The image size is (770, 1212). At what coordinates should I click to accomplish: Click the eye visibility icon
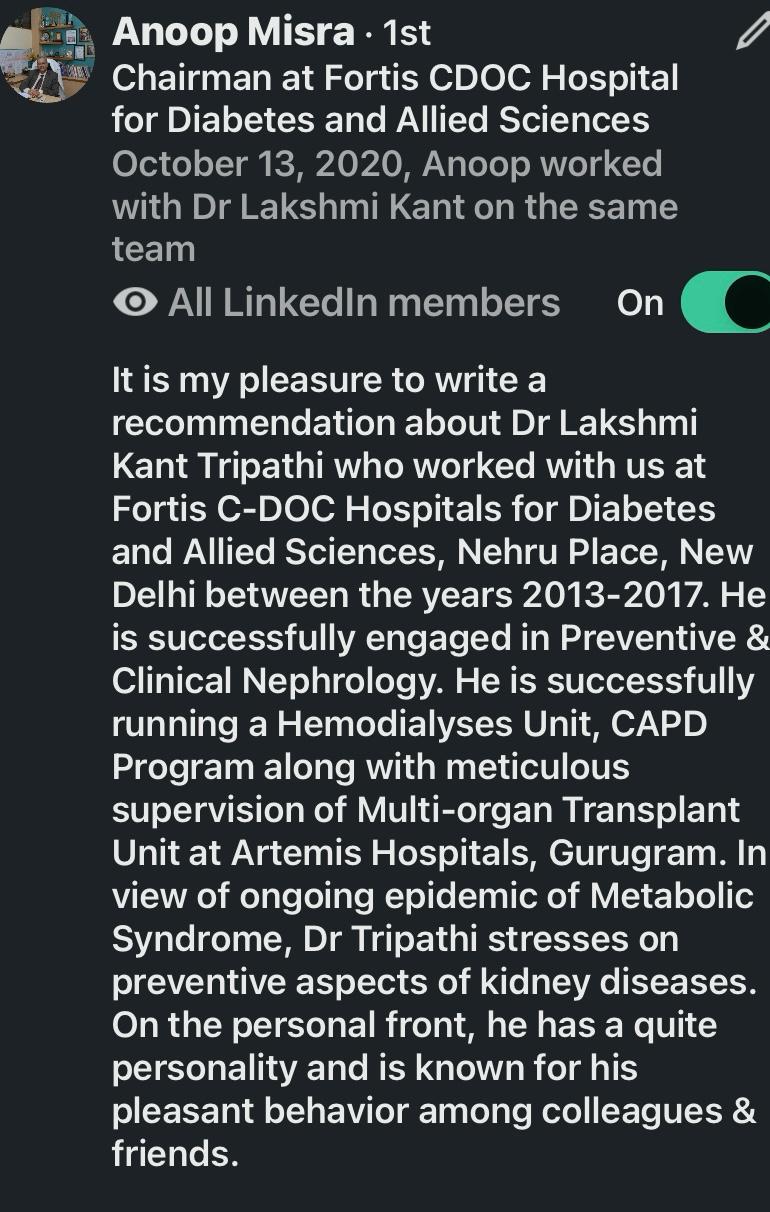(x=135, y=302)
